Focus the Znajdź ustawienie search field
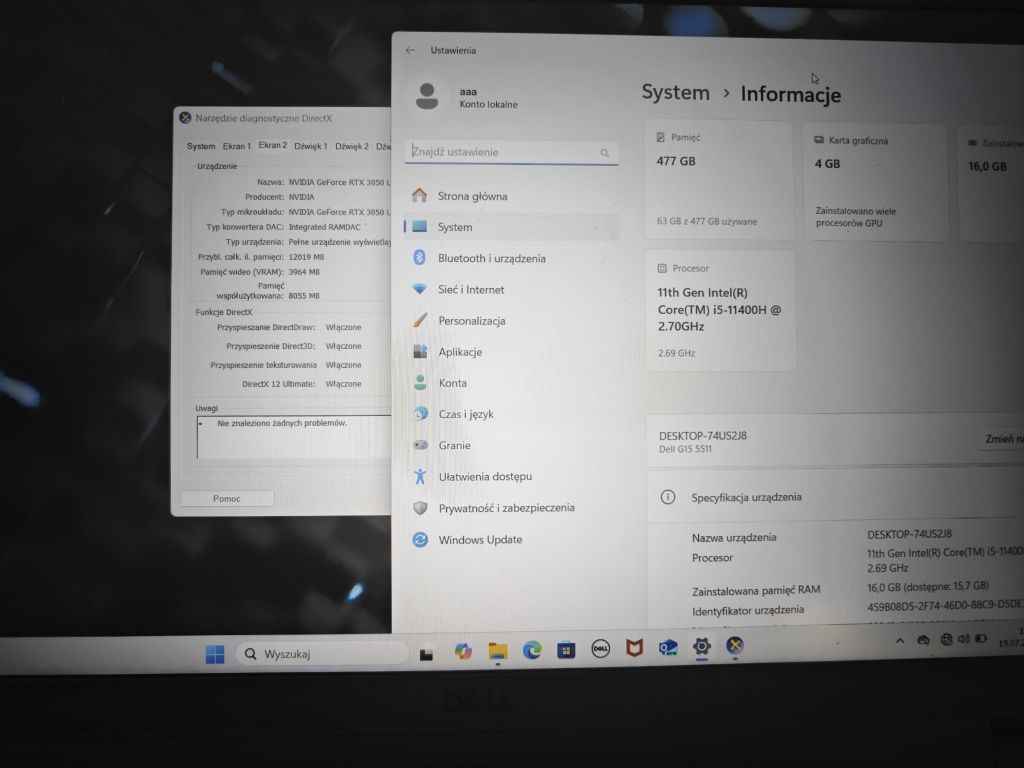The width and height of the screenshot is (1024, 768). point(511,152)
